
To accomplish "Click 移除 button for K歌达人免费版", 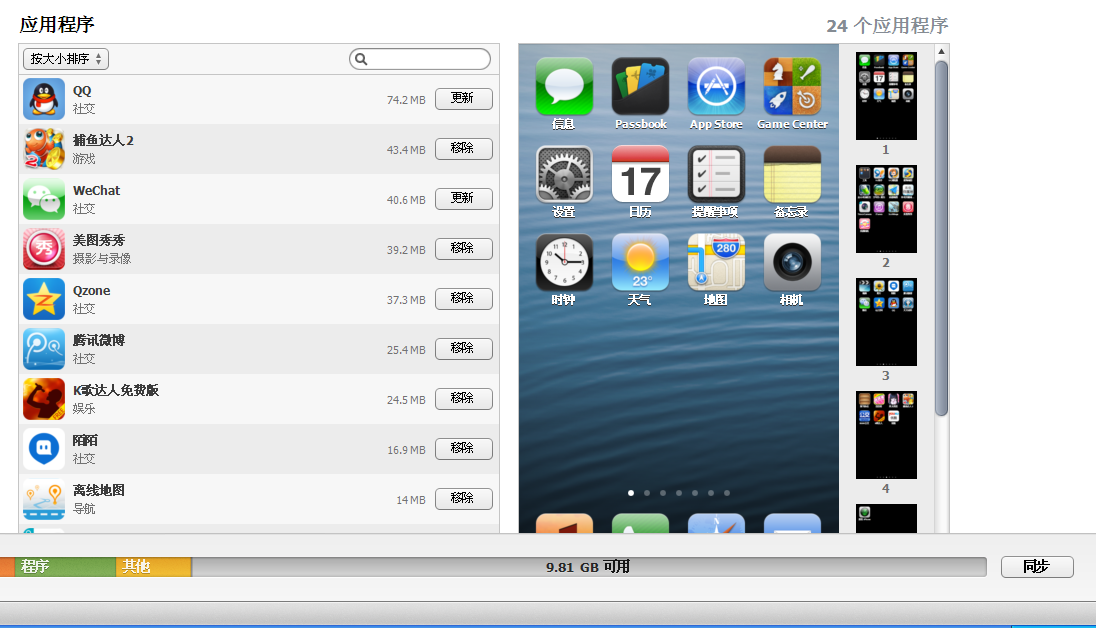I will click(463, 399).
